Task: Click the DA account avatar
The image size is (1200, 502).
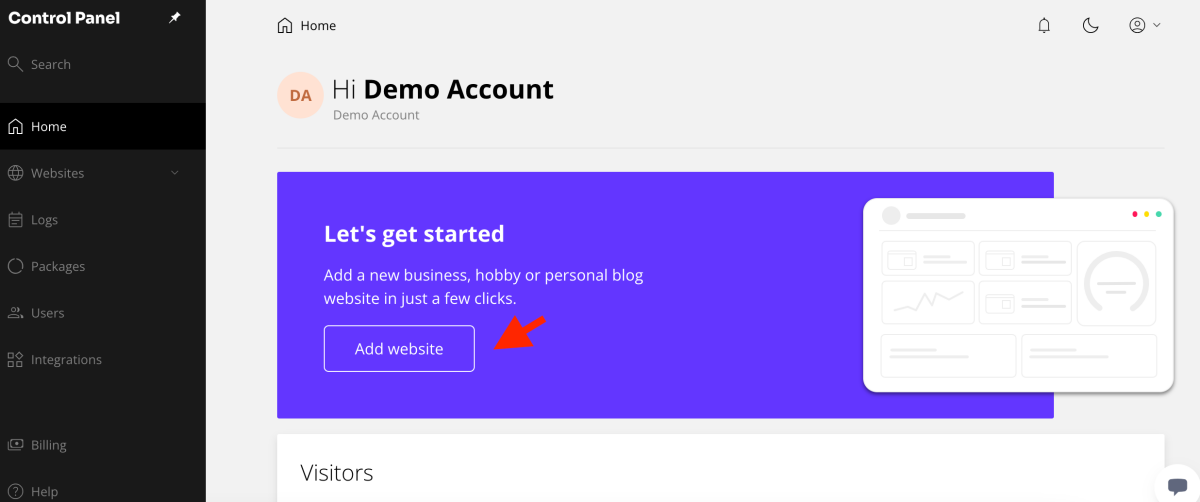Action: (300, 96)
